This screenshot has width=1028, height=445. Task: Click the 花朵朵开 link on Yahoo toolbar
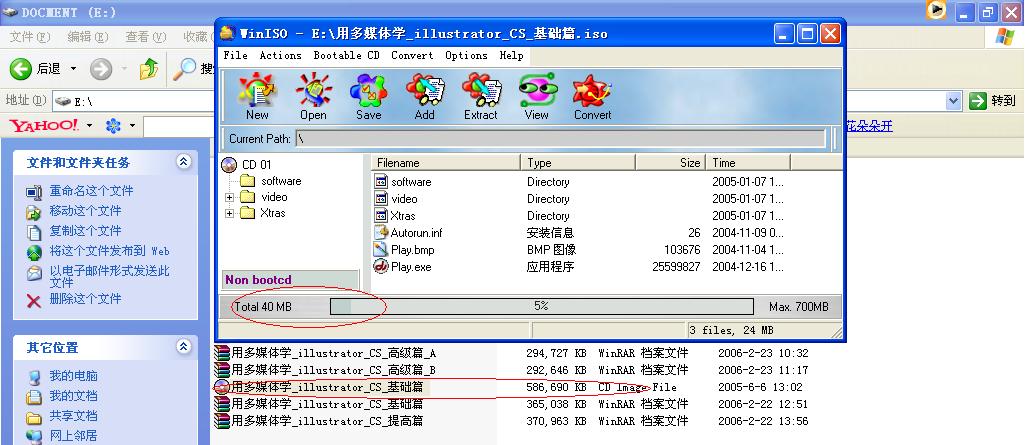click(x=869, y=126)
